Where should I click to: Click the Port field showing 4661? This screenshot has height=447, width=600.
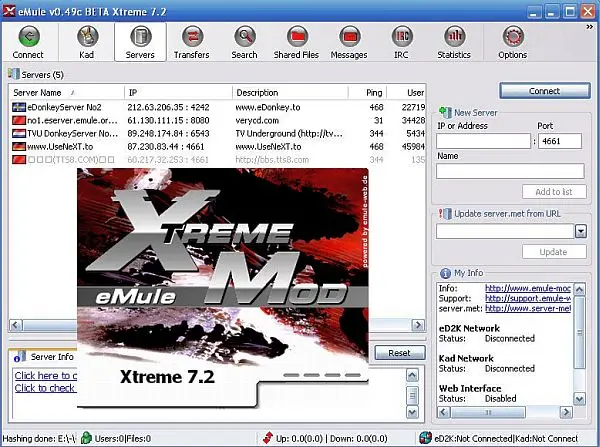pyautogui.click(x=560, y=141)
